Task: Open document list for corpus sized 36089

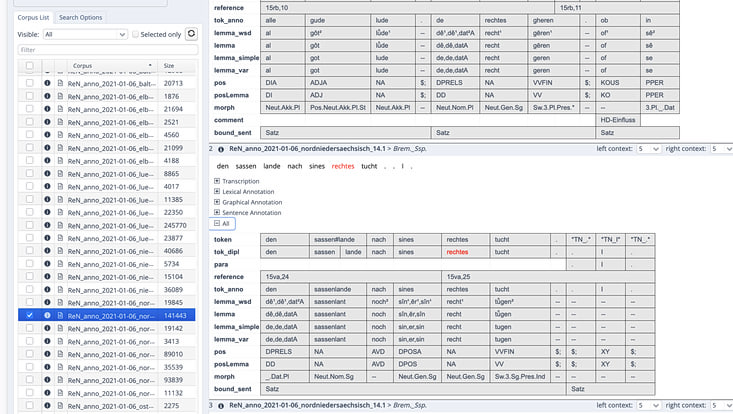Action: pyautogui.click(x=60, y=290)
